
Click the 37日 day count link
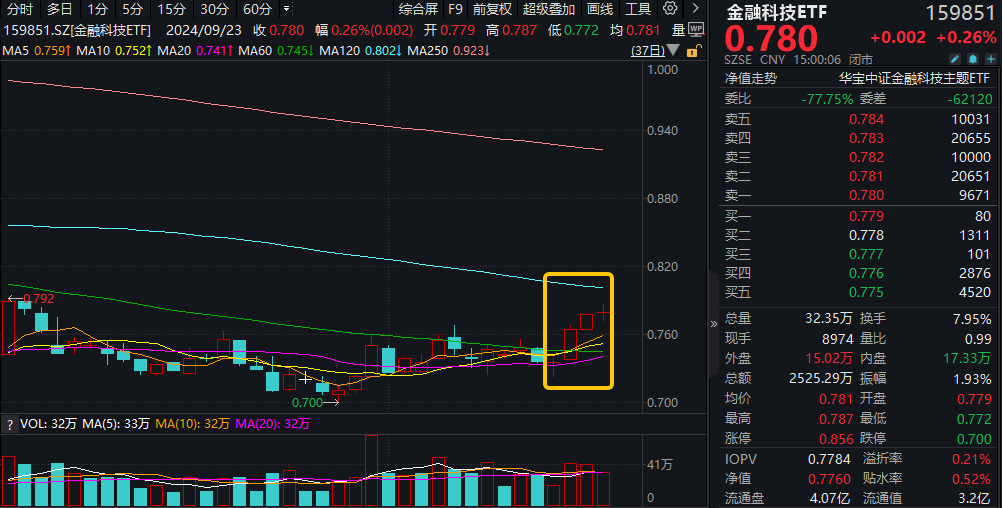pyautogui.click(x=648, y=51)
